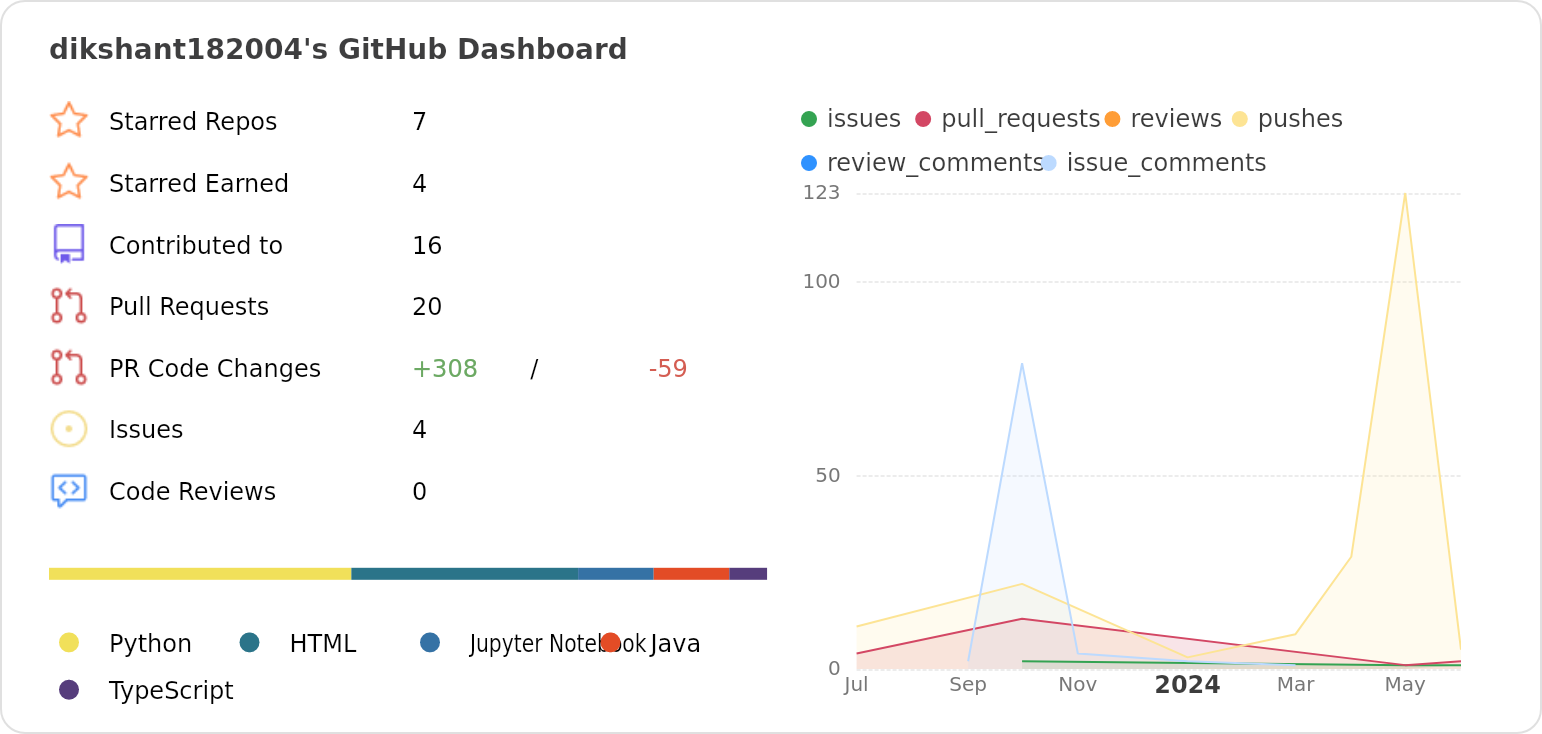Viewport: 1542px width, 734px height.
Task: Click the pushes peak point at top of chart
Action: tap(1405, 194)
